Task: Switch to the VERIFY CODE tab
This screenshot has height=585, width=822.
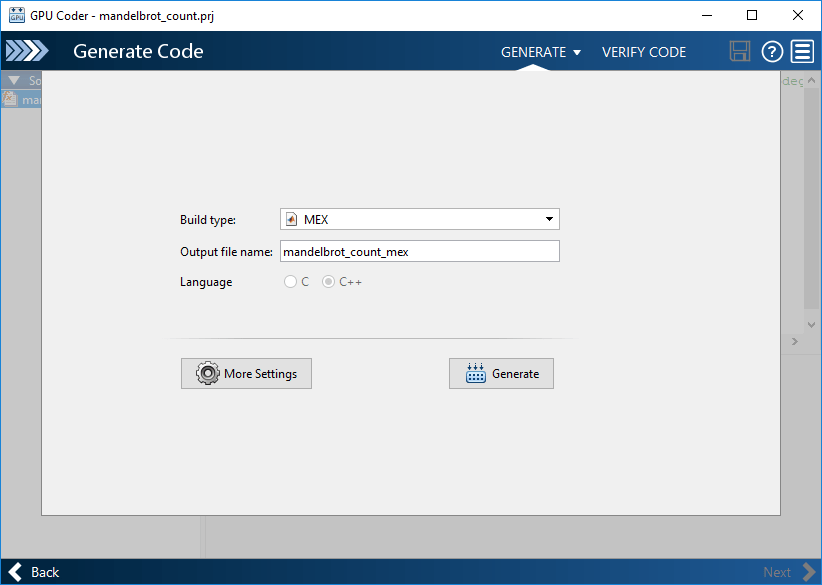Action: click(643, 52)
